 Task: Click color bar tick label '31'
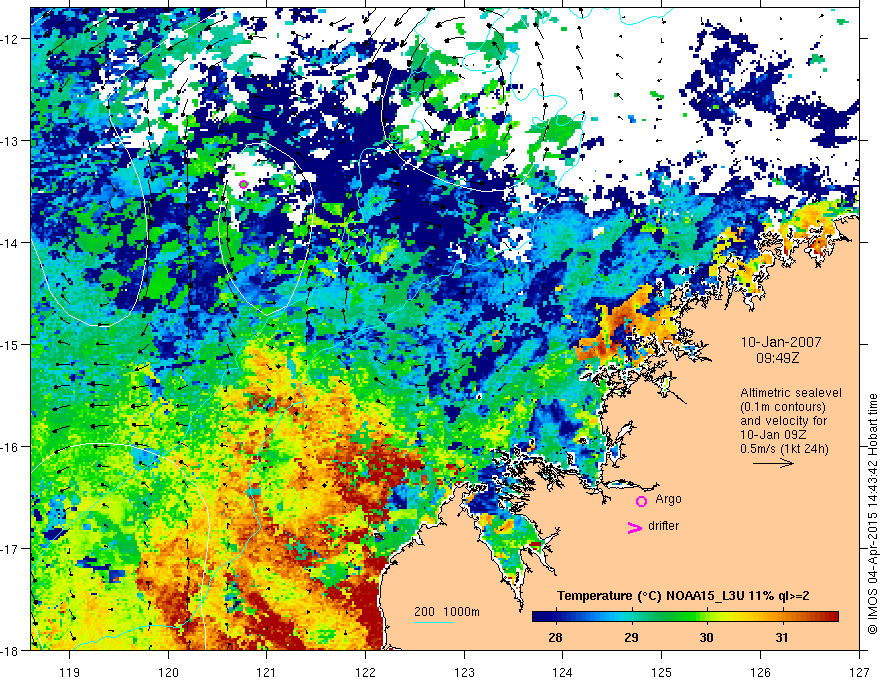pyautogui.click(x=781, y=638)
